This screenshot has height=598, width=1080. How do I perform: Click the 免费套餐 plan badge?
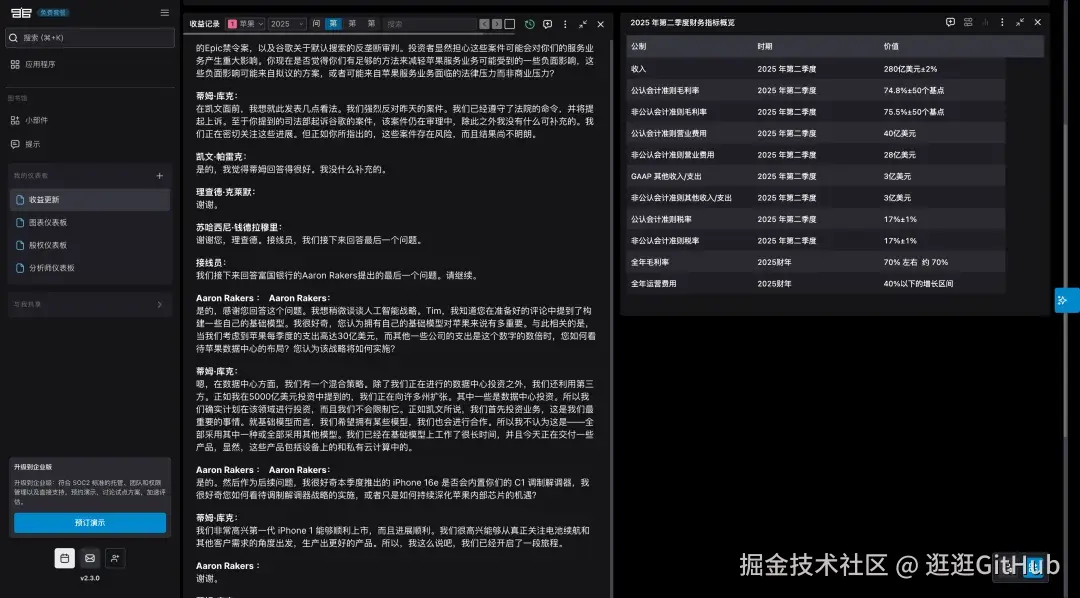pos(54,12)
